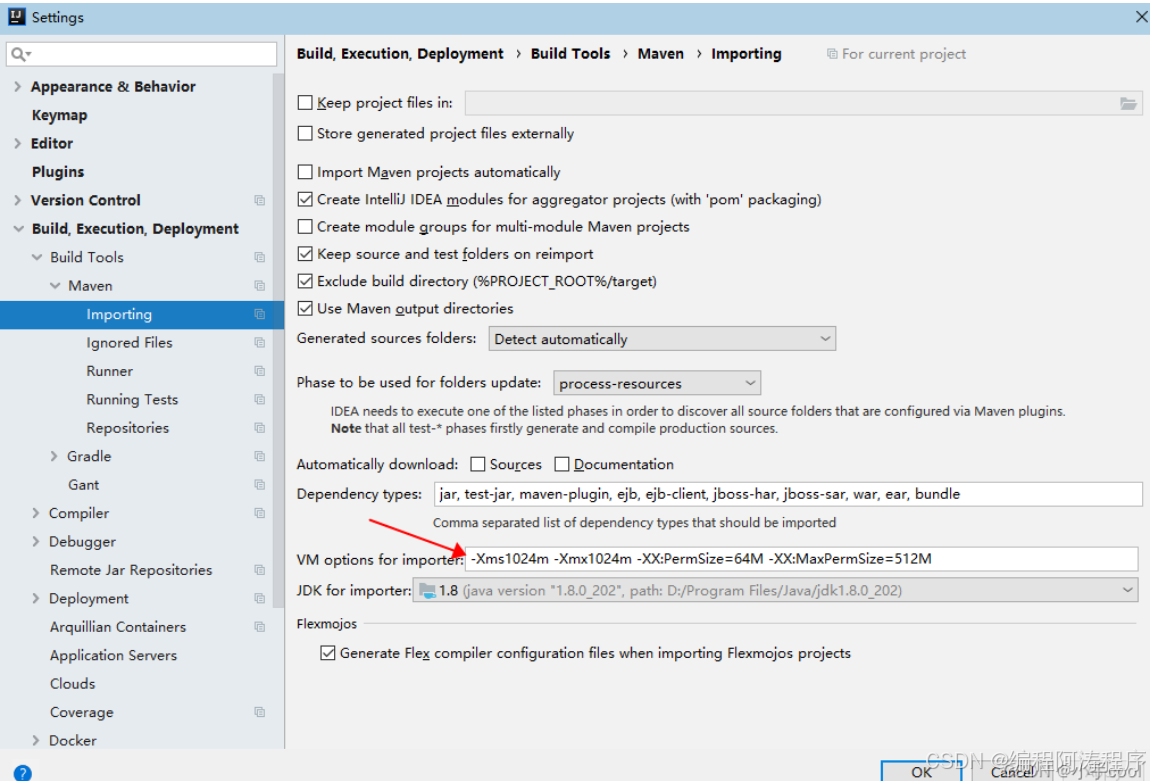
Task: Click the project-level icon beside Maven
Action: coord(260,285)
